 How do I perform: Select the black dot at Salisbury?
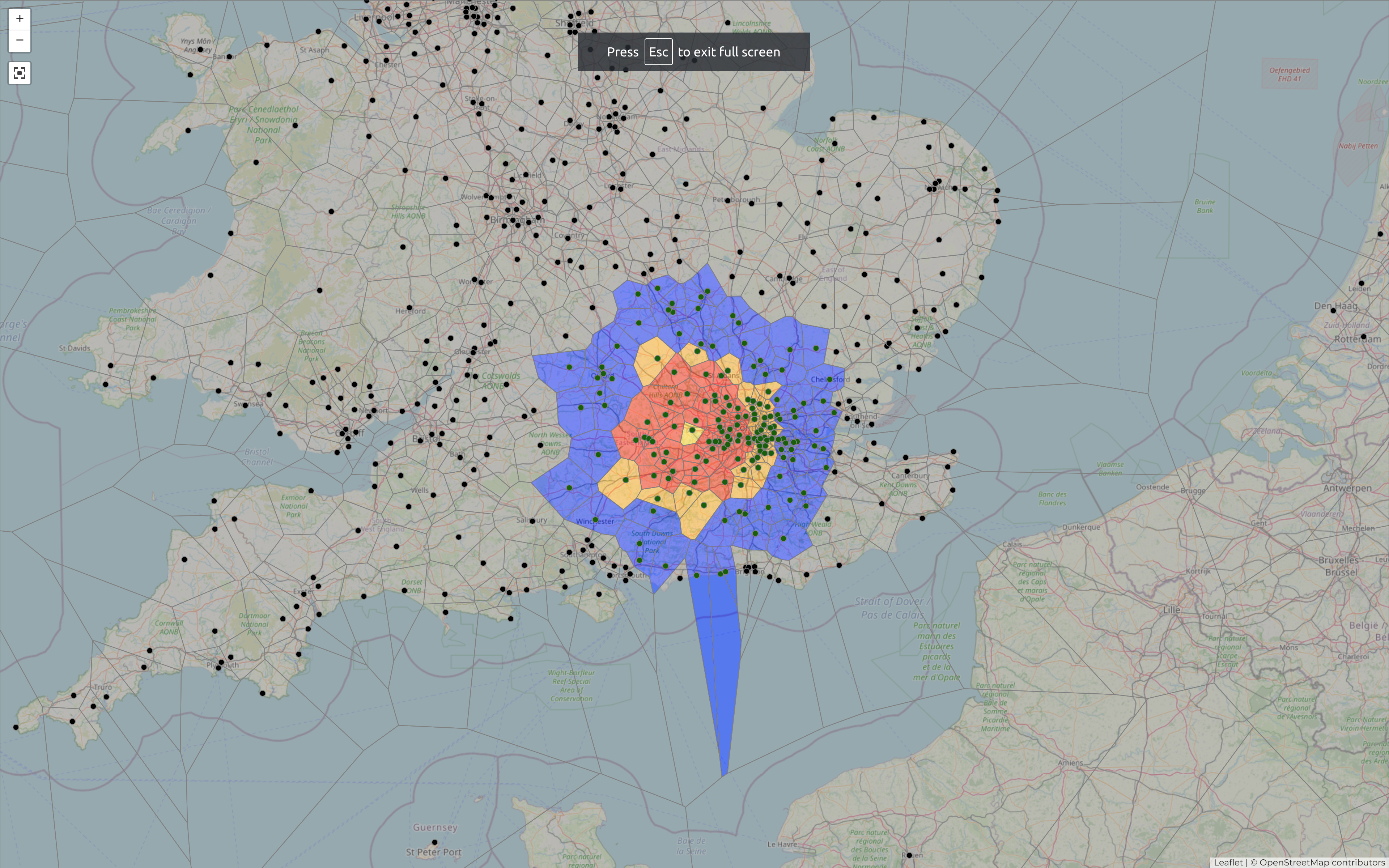tap(532, 521)
